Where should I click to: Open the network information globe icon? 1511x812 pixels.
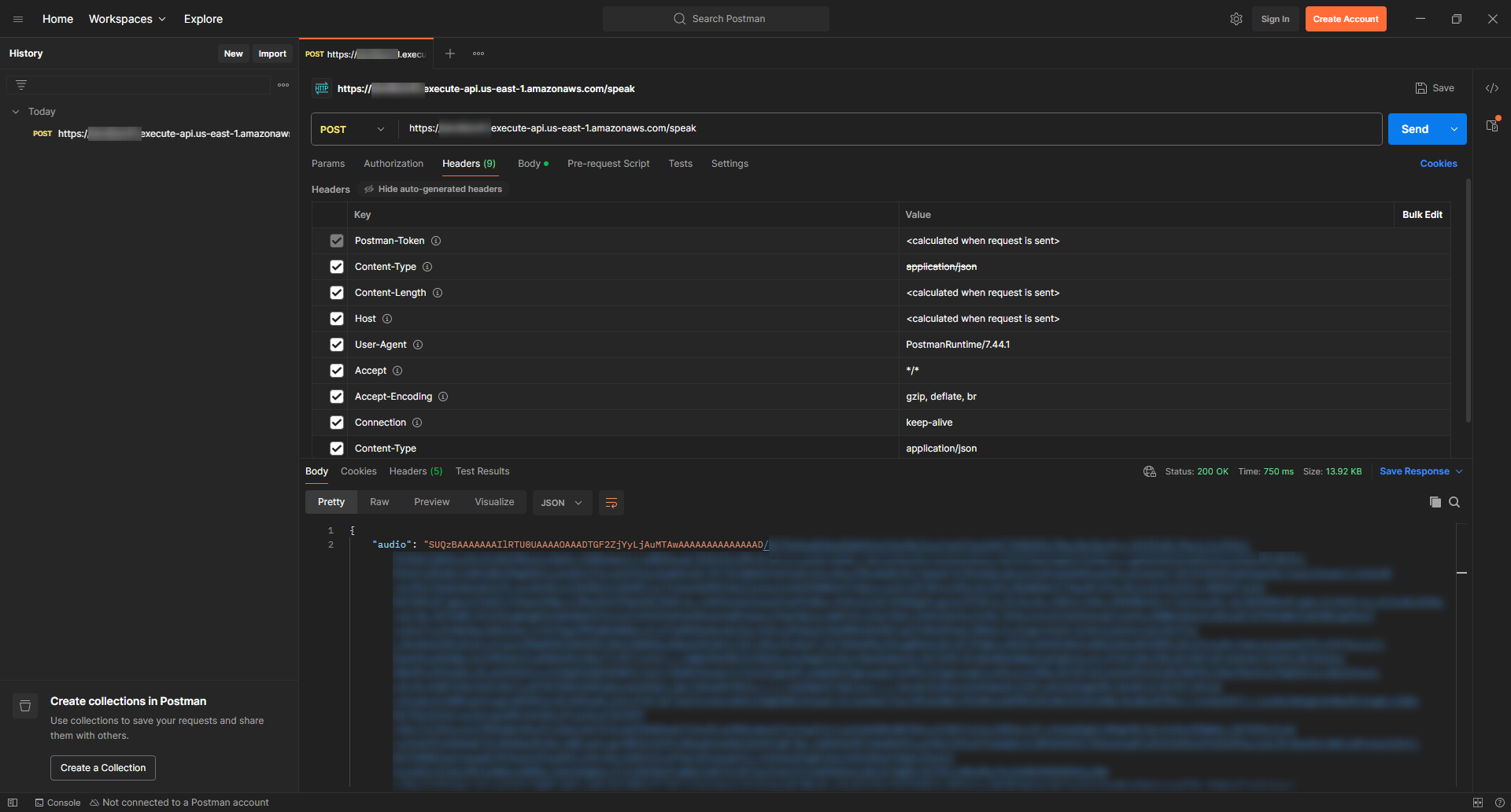(x=1150, y=471)
